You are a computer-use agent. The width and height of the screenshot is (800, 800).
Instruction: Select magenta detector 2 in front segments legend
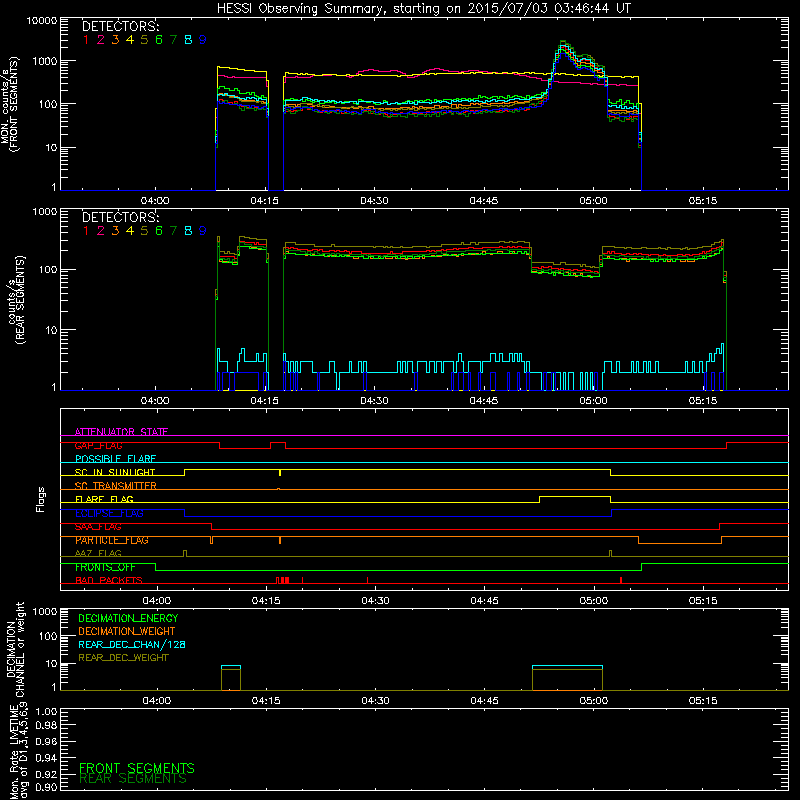pyautogui.click(x=101, y=40)
